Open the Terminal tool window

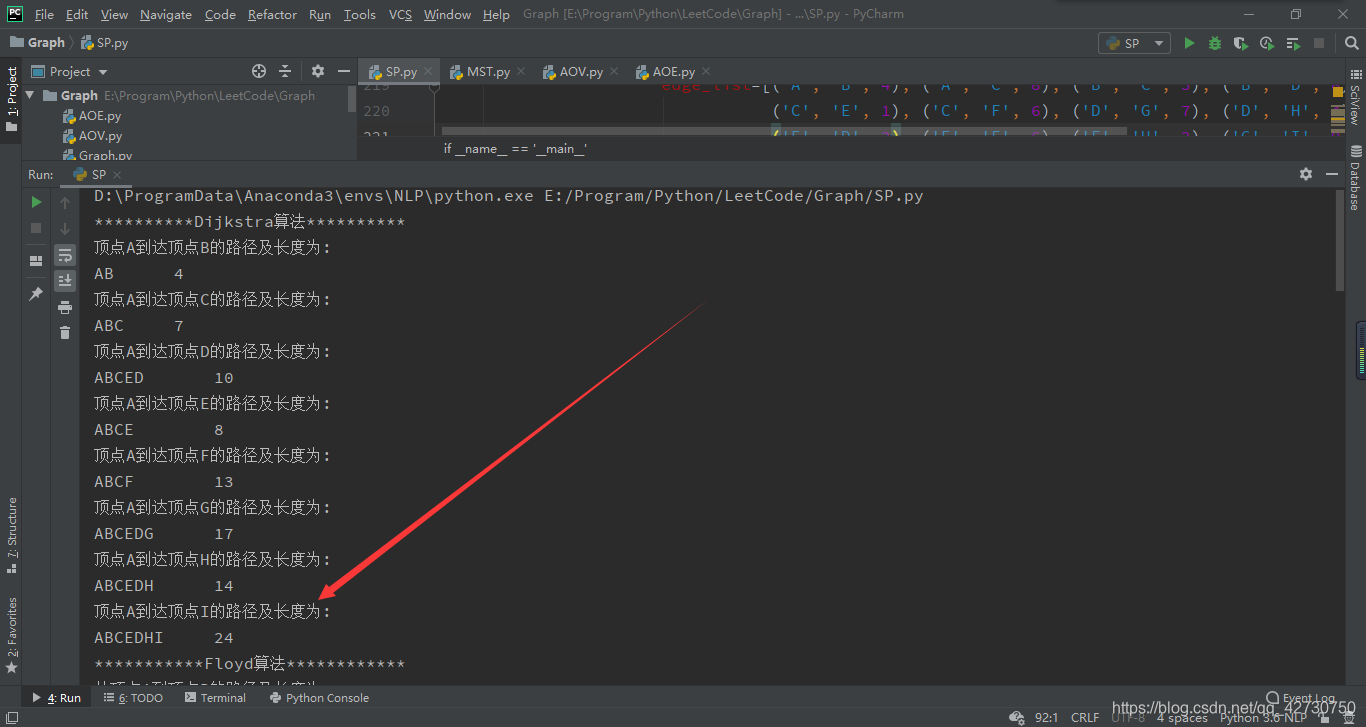(215, 698)
